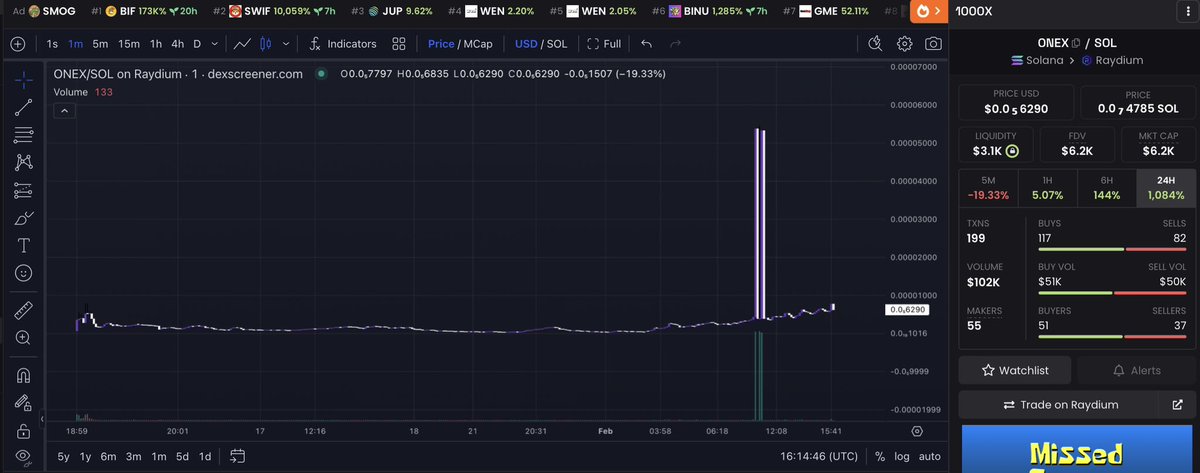The width and height of the screenshot is (1200, 473).
Task: Show 5M price change stats
Action: tap(987, 189)
